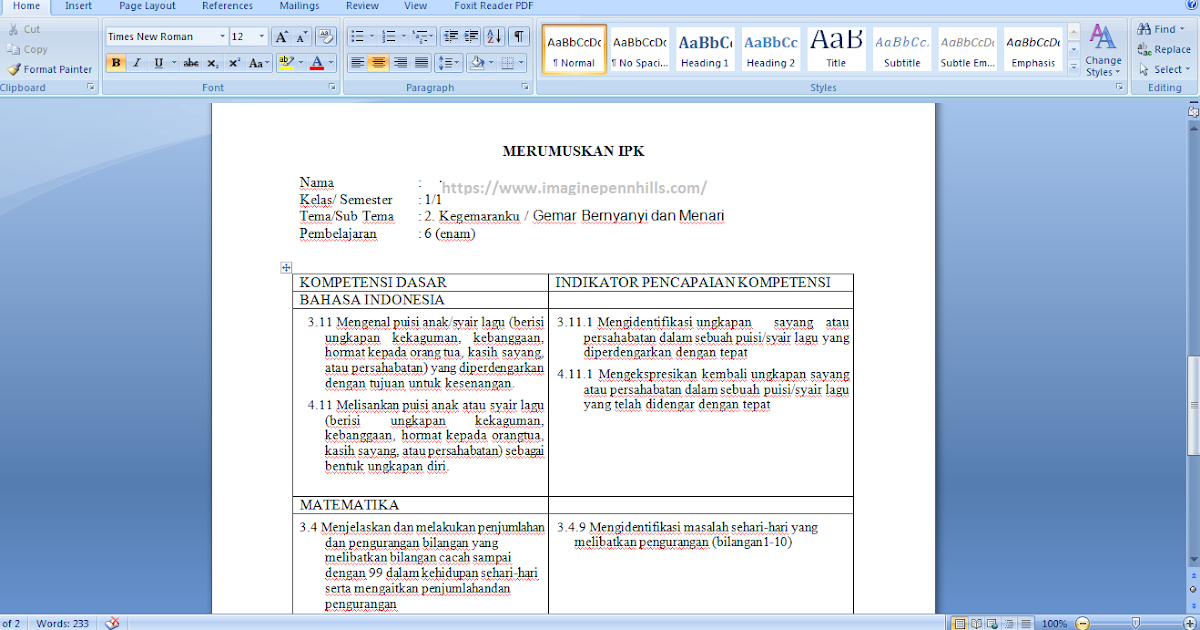Click the proofing errors status icon

coord(112,623)
